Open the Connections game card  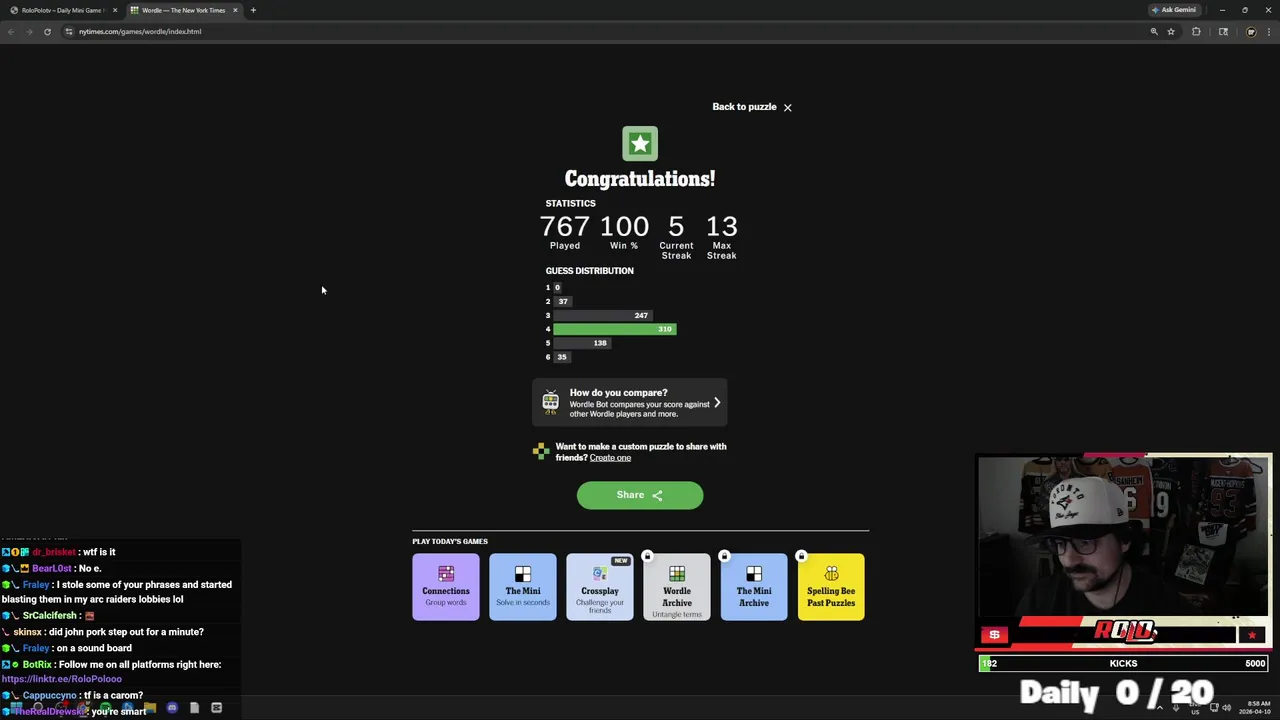point(446,587)
